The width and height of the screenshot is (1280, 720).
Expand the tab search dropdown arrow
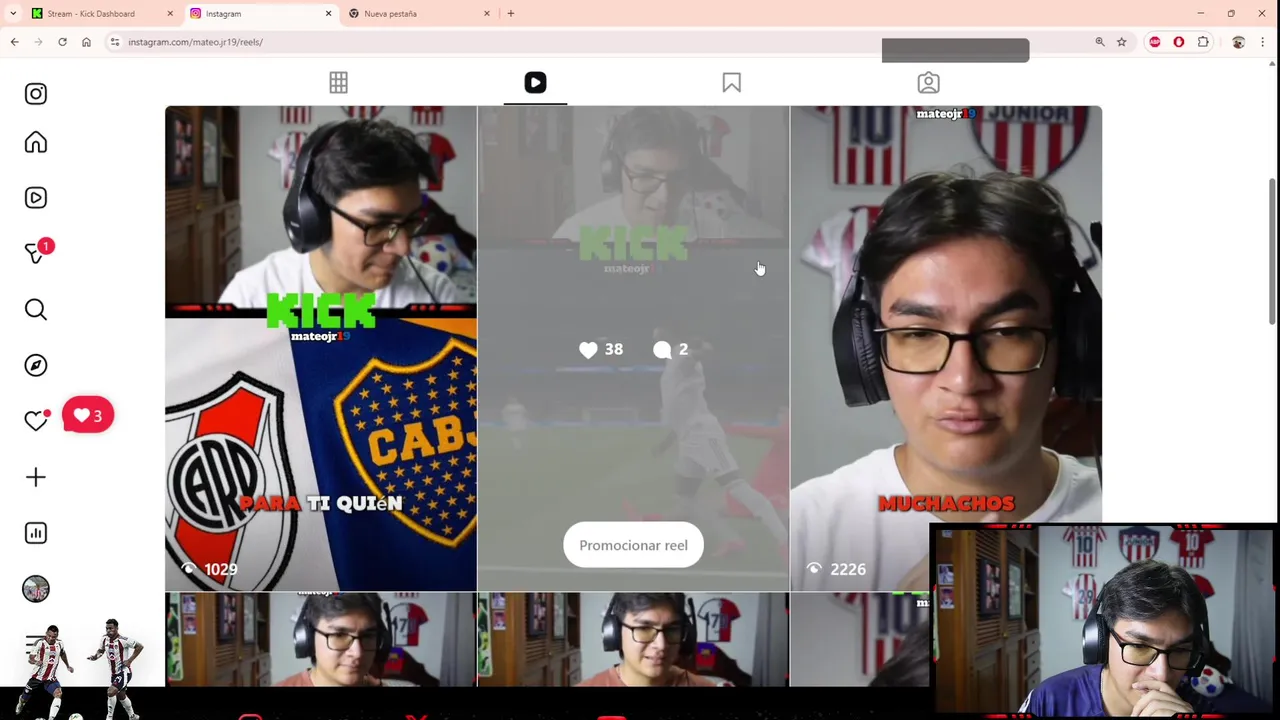(13, 14)
